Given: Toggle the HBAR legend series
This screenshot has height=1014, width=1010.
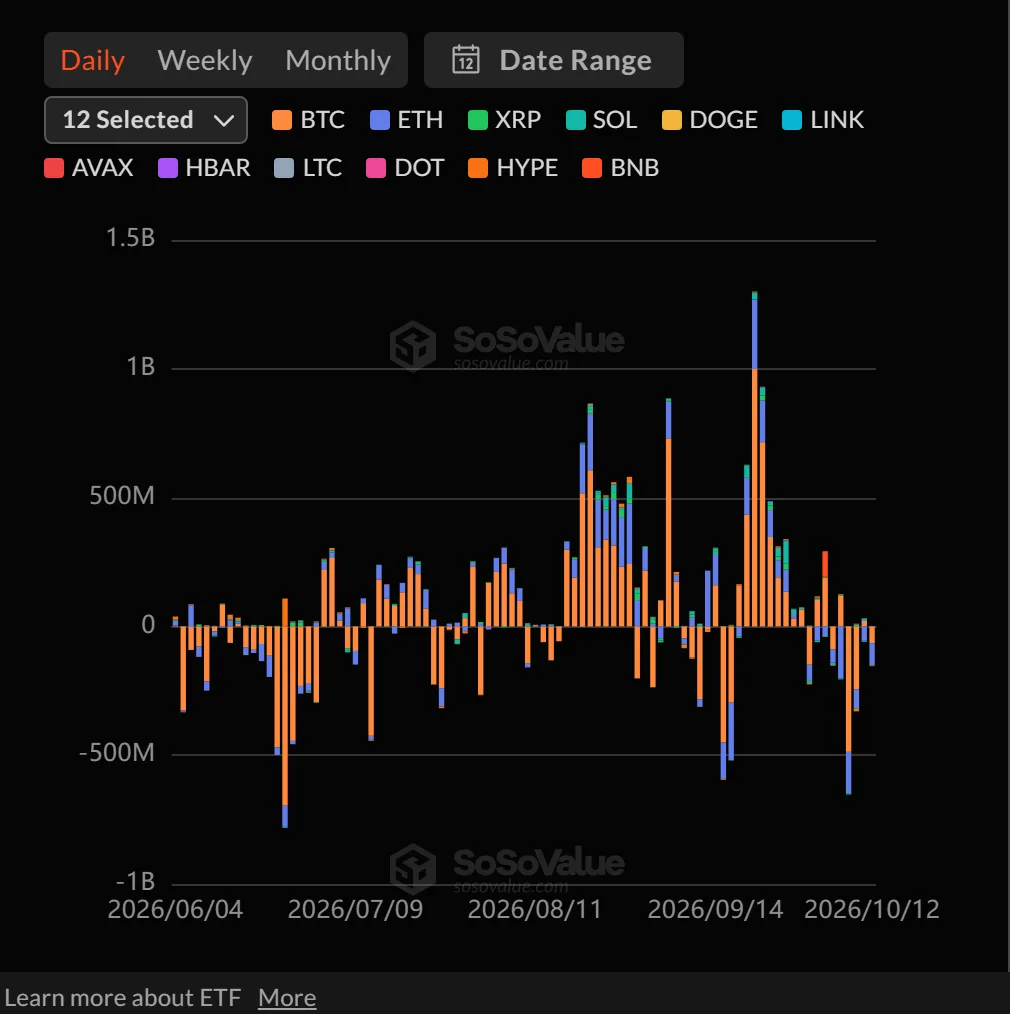Looking at the screenshot, I should [204, 168].
